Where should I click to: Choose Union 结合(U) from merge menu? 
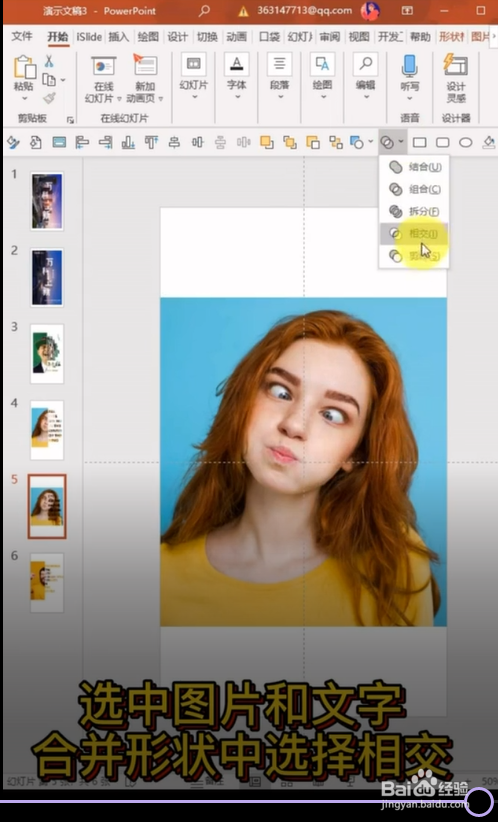tap(414, 167)
